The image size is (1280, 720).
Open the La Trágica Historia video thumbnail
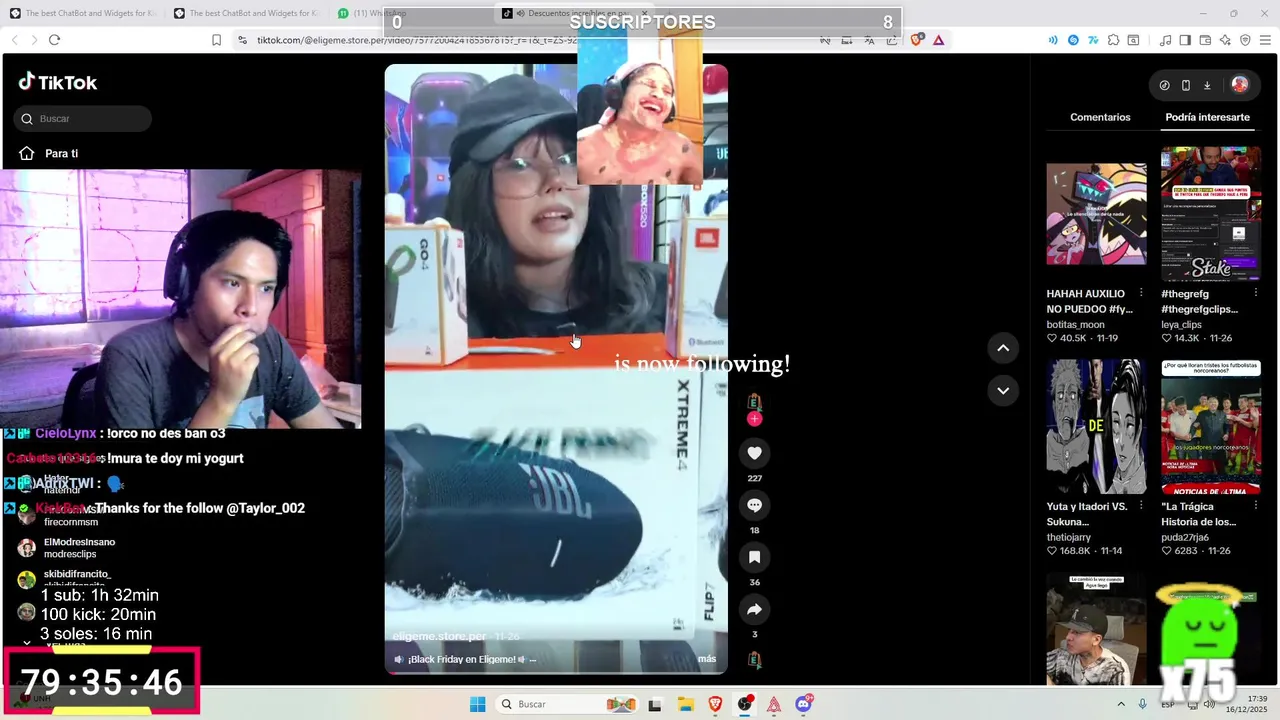pos(1211,427)
